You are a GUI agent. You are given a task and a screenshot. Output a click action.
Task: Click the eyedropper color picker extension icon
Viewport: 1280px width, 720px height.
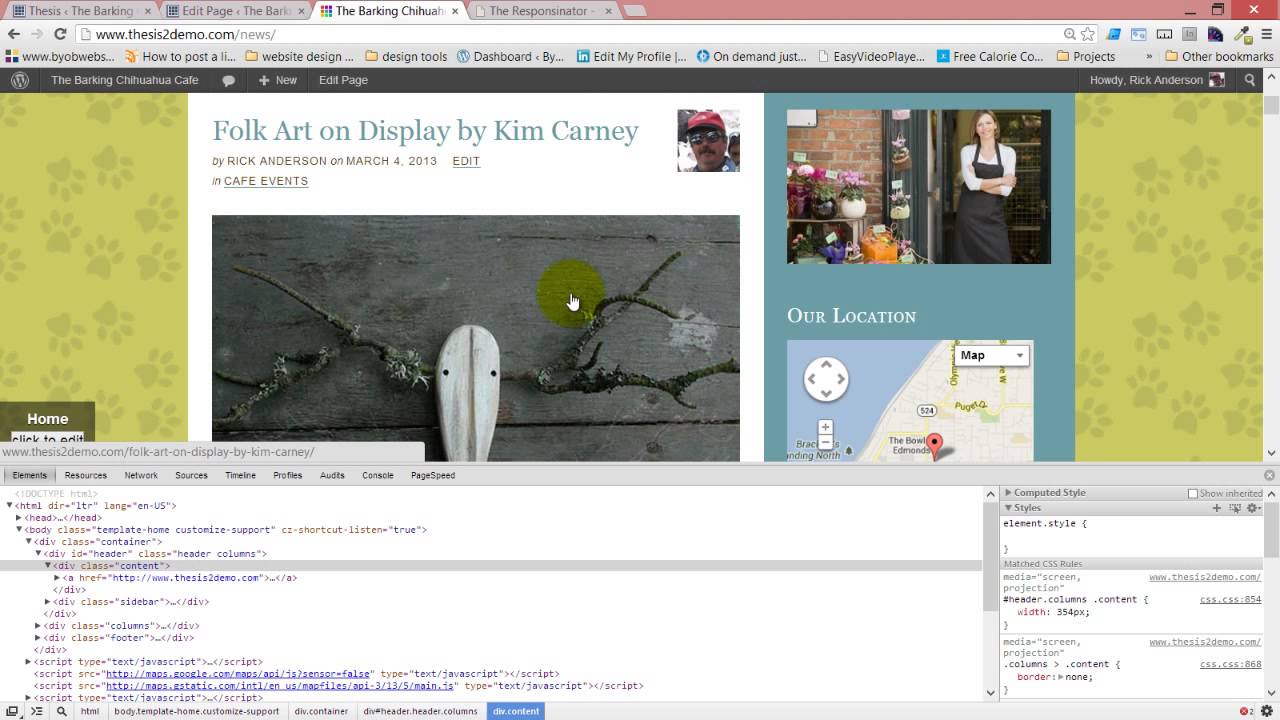pos(1243,34)
